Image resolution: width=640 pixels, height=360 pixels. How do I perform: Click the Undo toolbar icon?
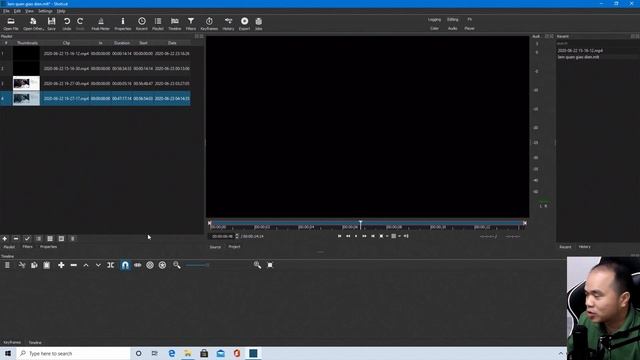(x=67, y=24)
